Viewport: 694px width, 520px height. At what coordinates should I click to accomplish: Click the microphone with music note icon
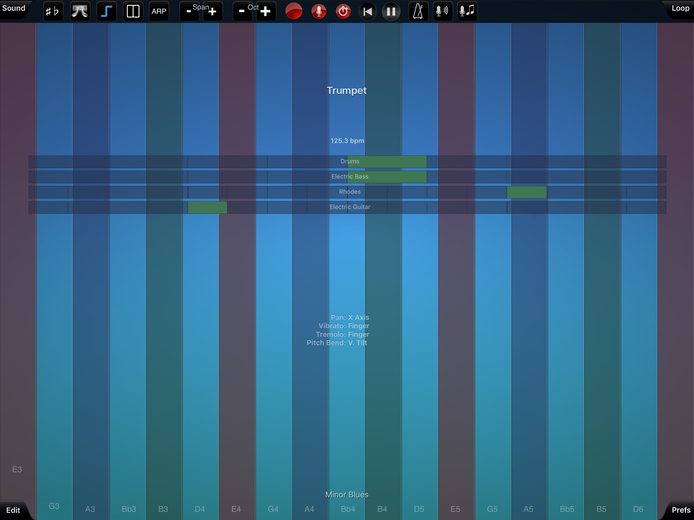point(467,12)
